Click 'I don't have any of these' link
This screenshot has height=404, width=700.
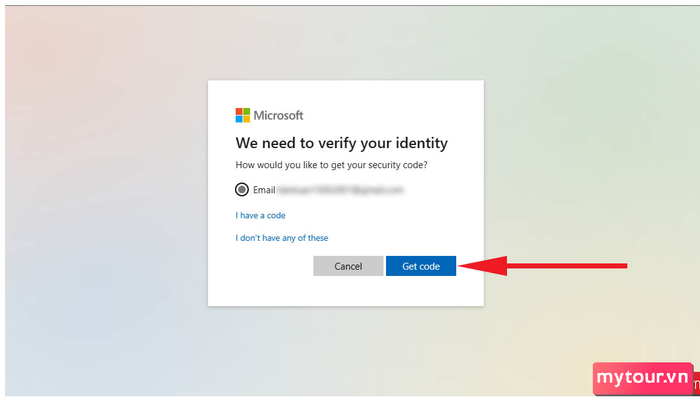click(x=282, y=238)
